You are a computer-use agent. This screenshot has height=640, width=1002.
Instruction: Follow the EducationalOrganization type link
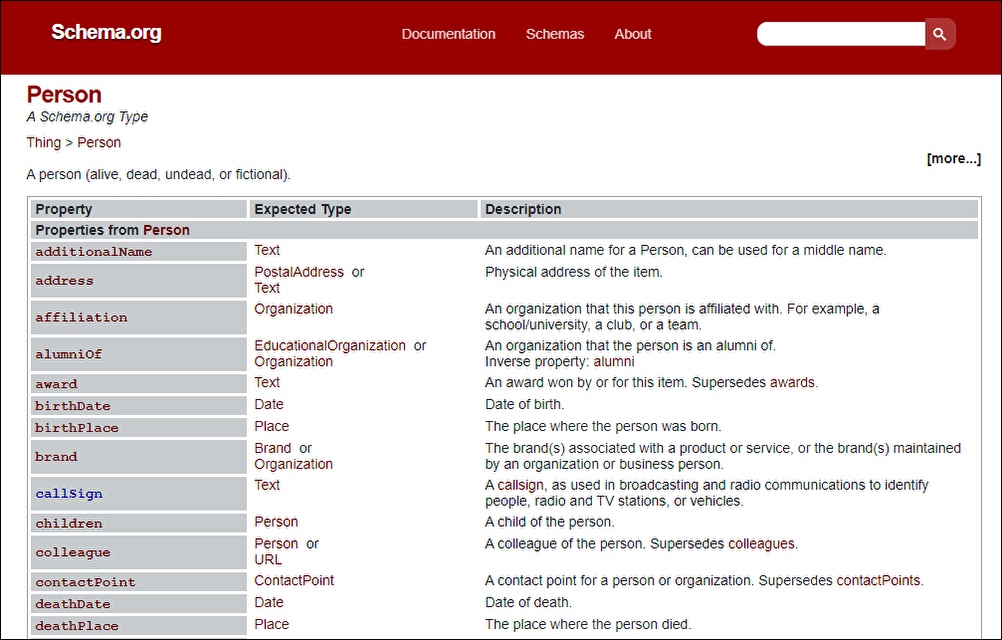click(330, 346)
